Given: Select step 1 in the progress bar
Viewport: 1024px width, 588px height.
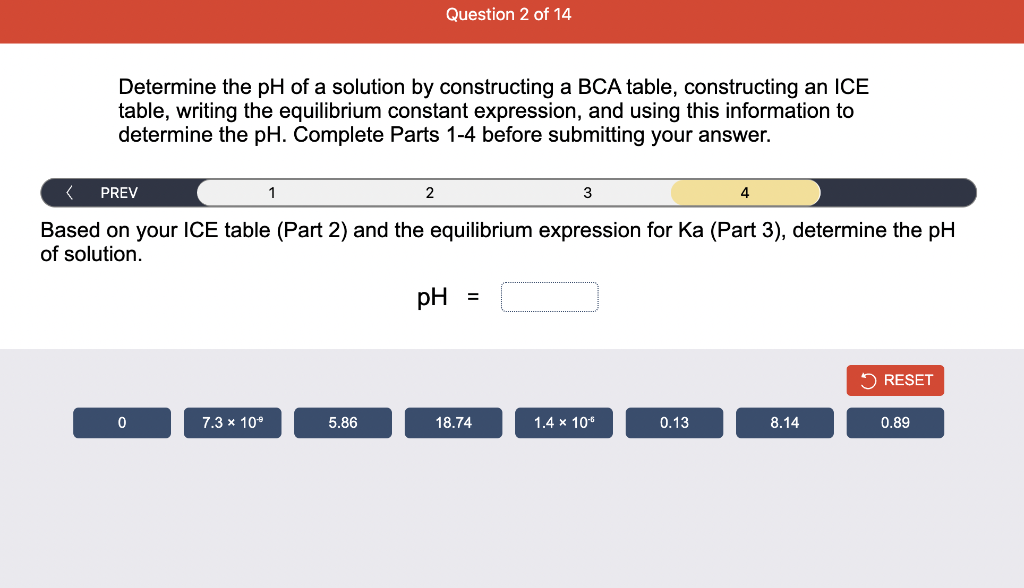Looking at the screenshot, I should [x=271, y=192].
